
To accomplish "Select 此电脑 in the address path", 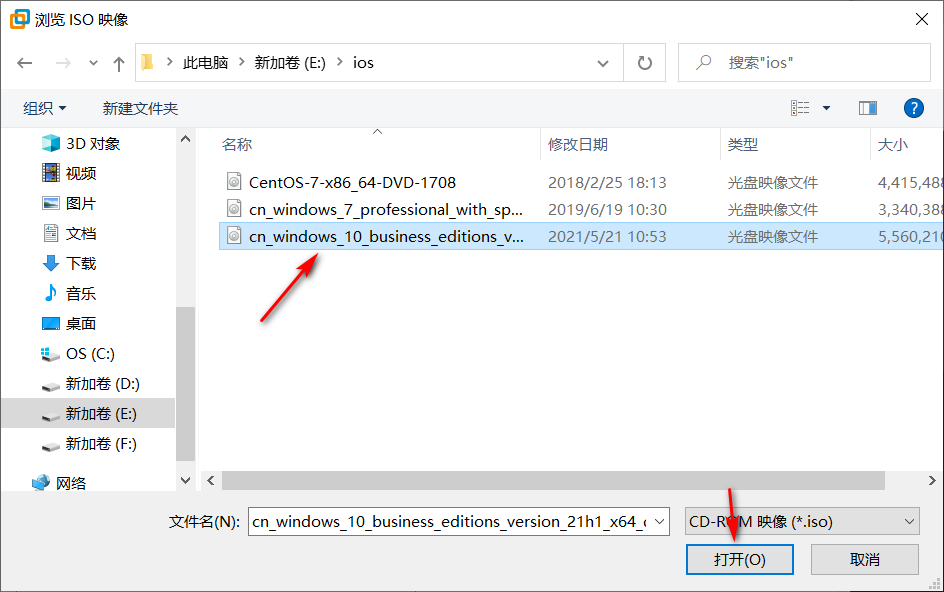I will [205, 63].
